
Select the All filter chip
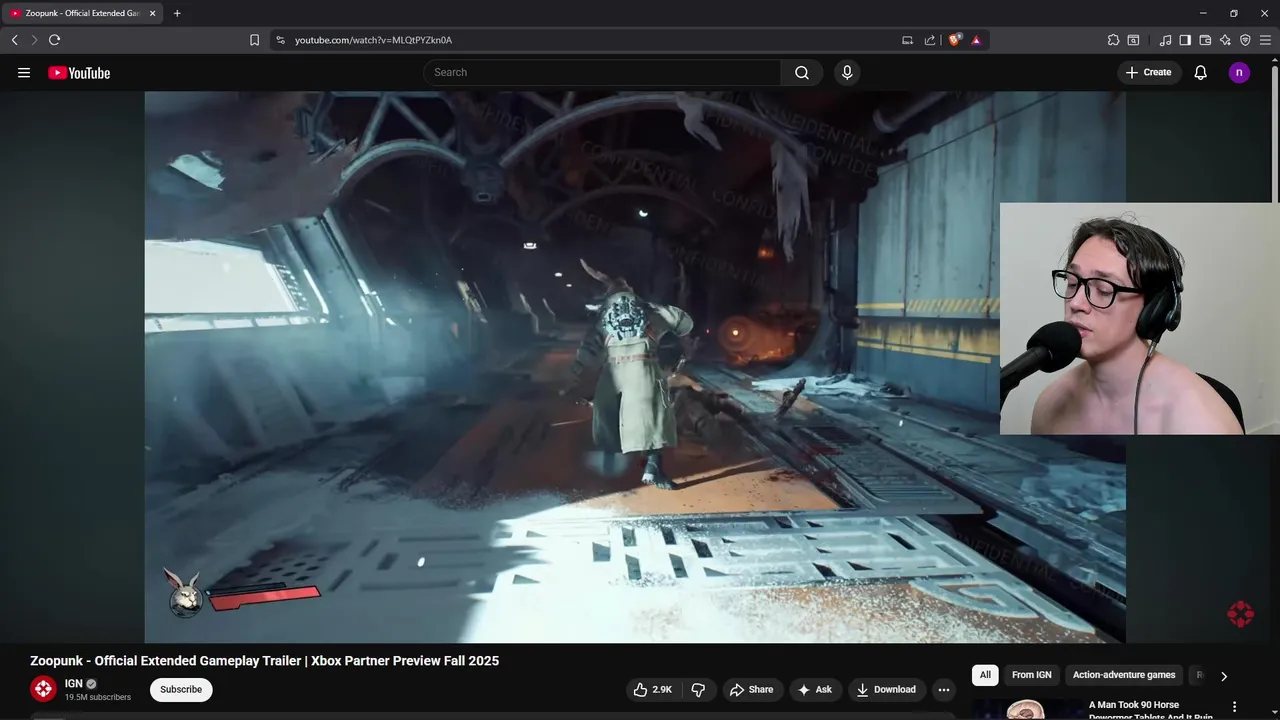click(x=985, y=675)
